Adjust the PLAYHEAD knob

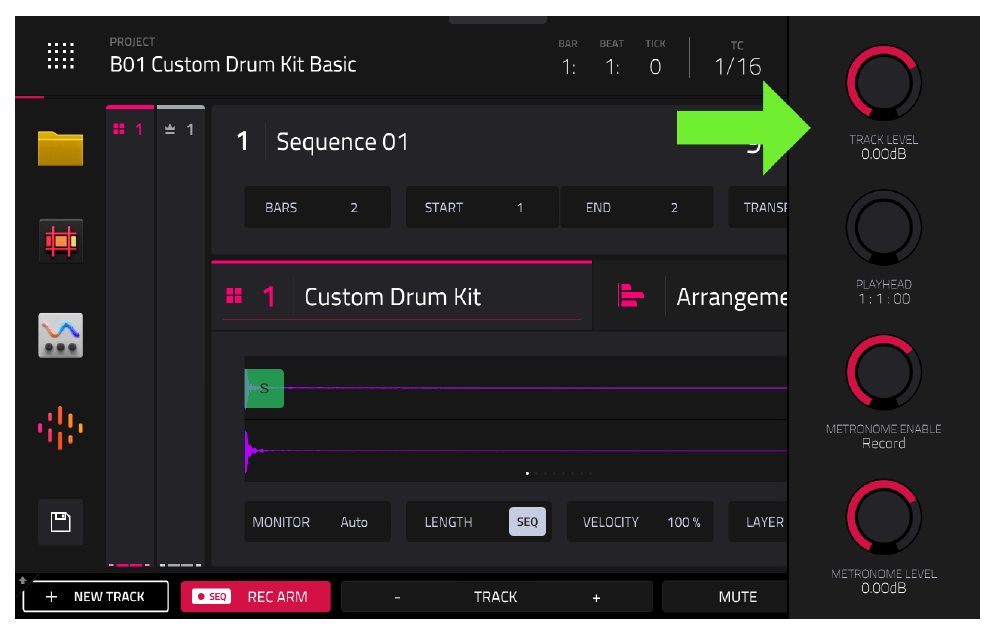(884, 228)
